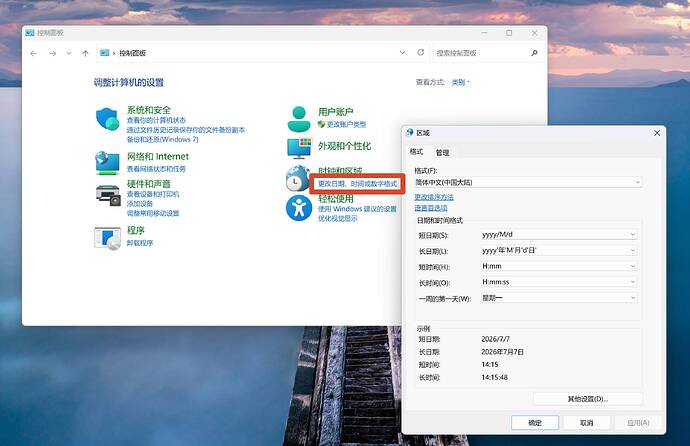Open the 优化视觉显示 link

[338, 219]
